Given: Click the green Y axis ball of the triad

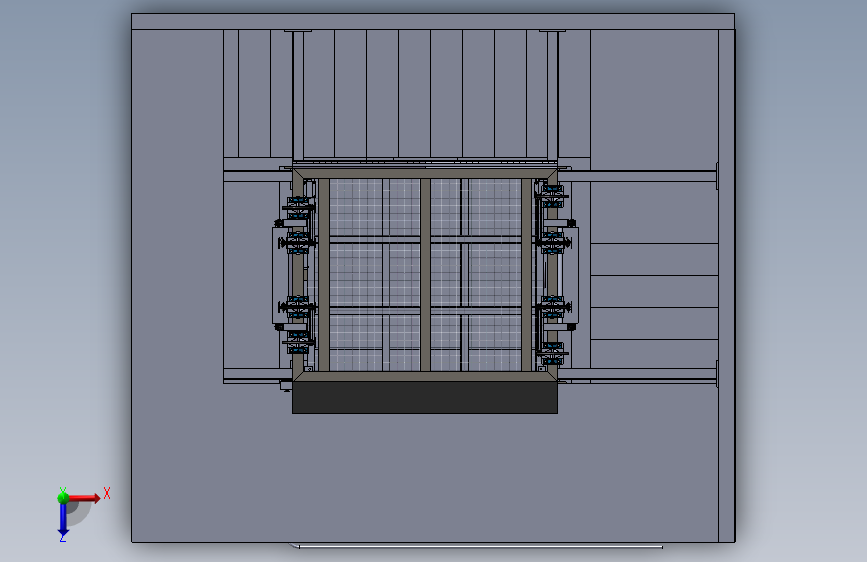Looking at the screenshot, I should pyautogui.click(x=63, y=498).
